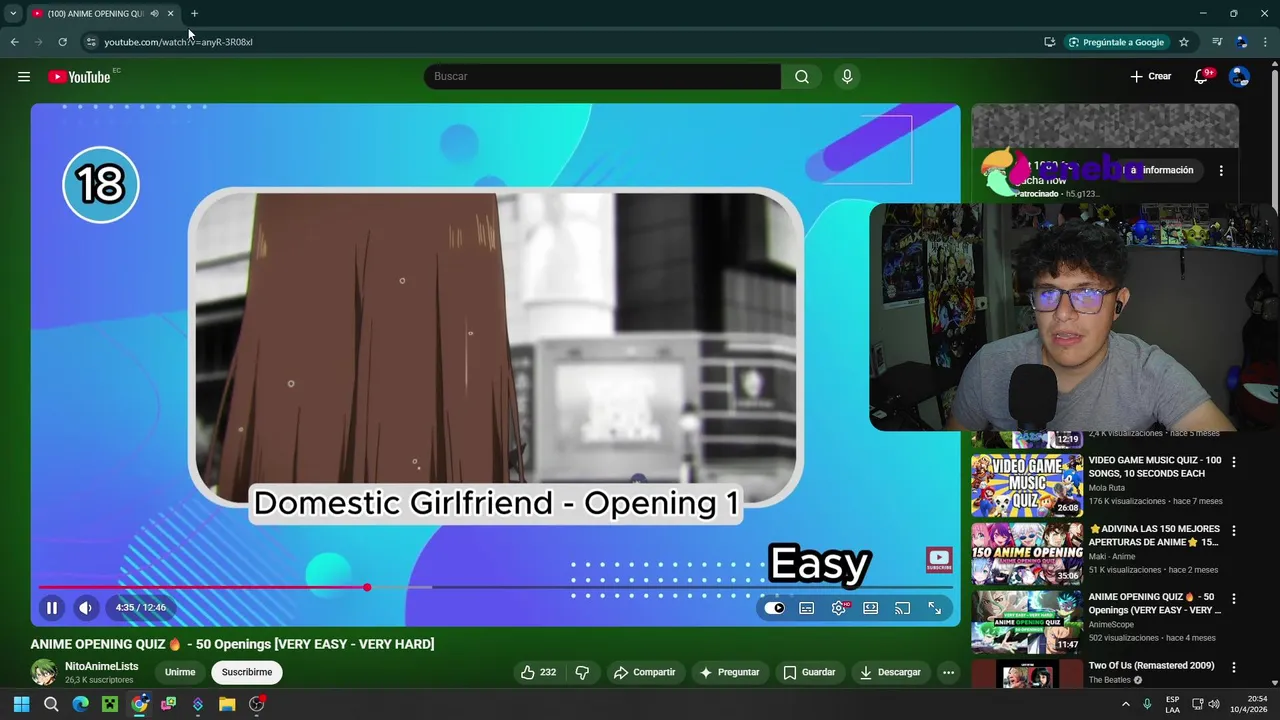Open the Crear create menu

point(1151,77)
